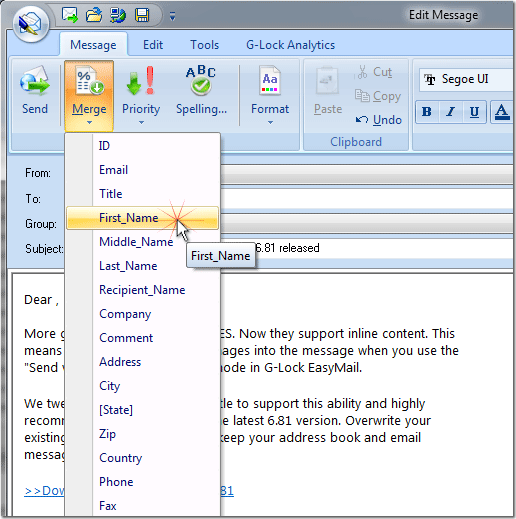Insert Company merge field
The height and width of the screenshot is (519, 516).
click(x=142, y=314)
